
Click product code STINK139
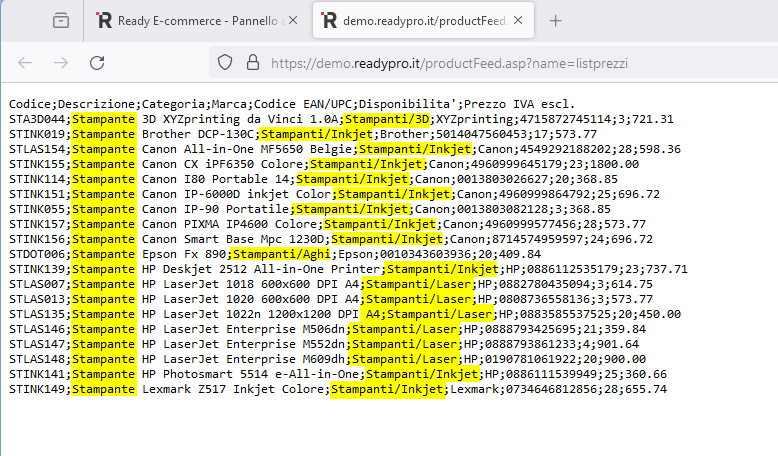pos(37,269)
